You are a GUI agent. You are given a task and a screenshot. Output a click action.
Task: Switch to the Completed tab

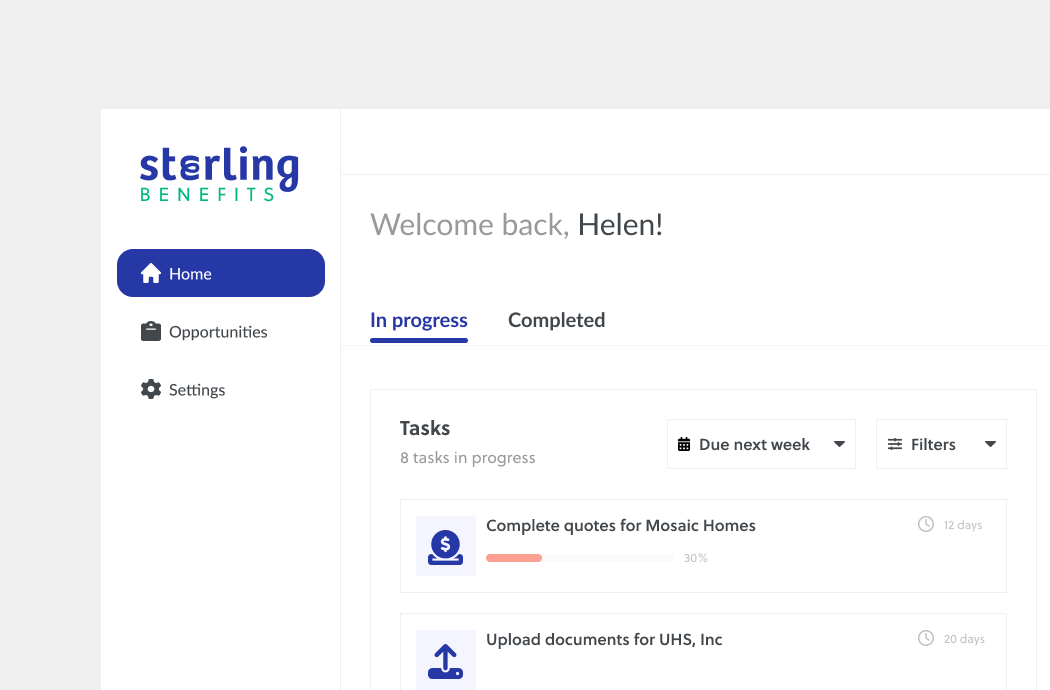(556, 320)
